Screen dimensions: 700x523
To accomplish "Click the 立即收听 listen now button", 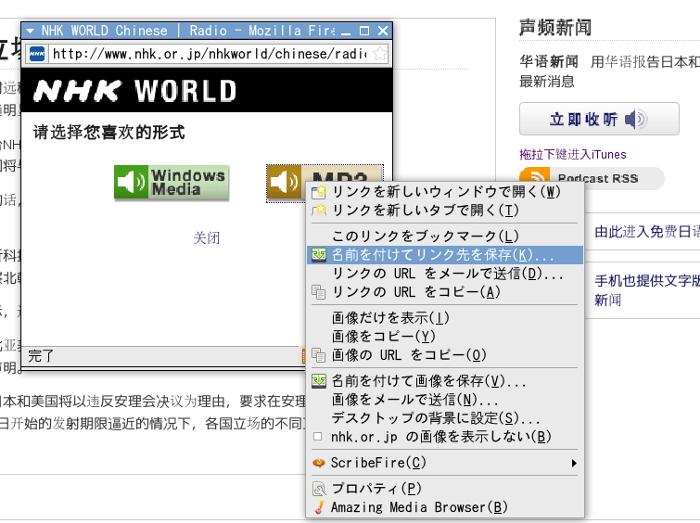I will click(599, 119).
